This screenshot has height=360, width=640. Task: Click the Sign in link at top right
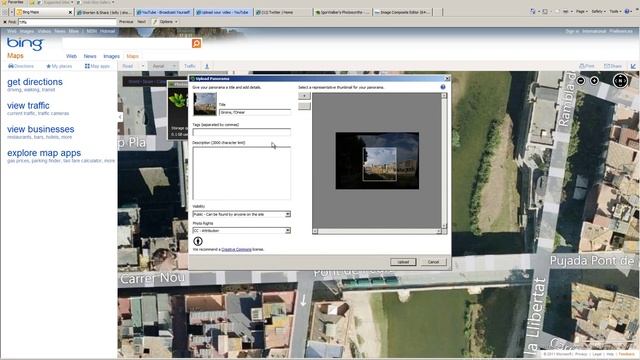click(572, 31)
